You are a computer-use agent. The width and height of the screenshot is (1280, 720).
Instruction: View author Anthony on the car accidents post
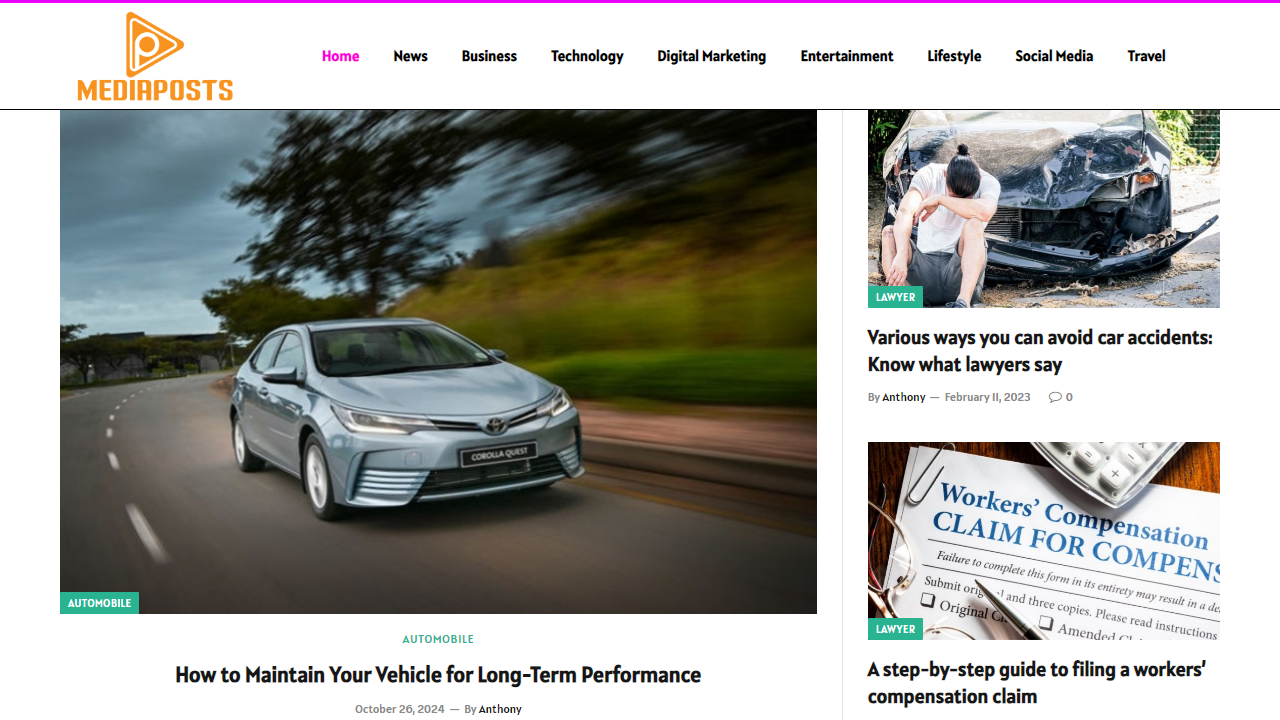[904, 397]
